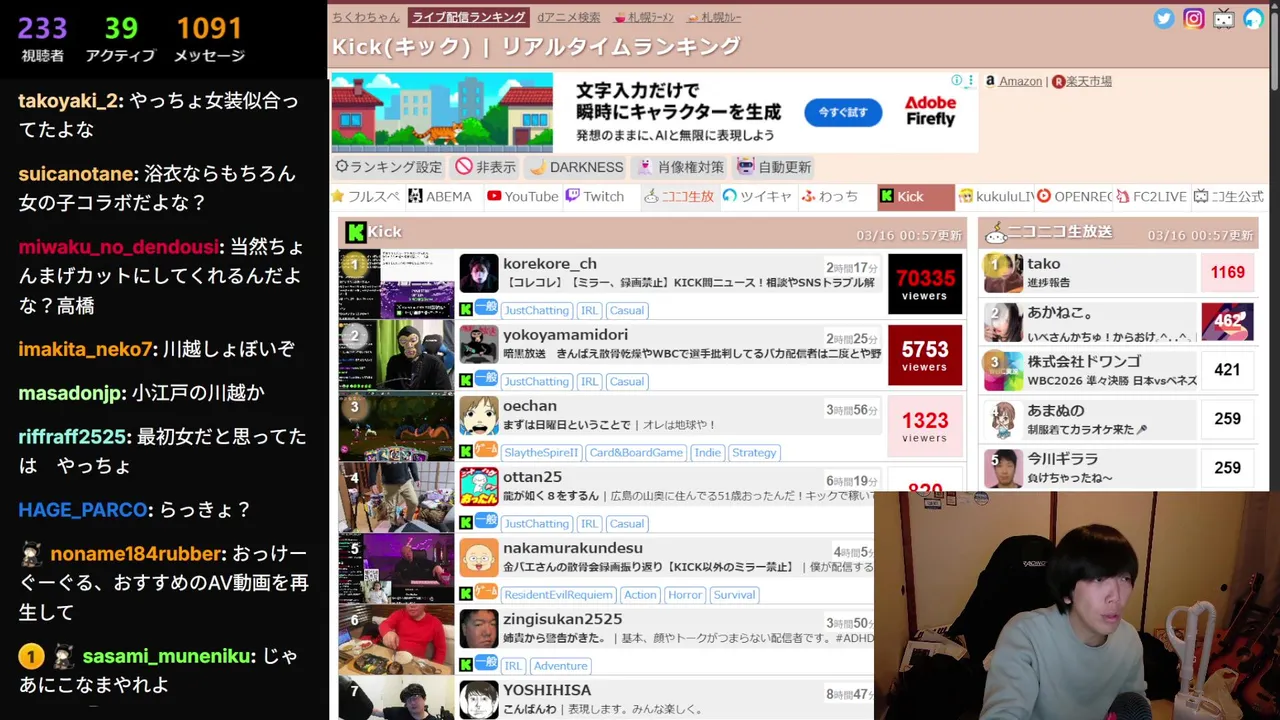Click the blue house icon in the header
Screen dimensions: 1280x720
click(1254, 18)
